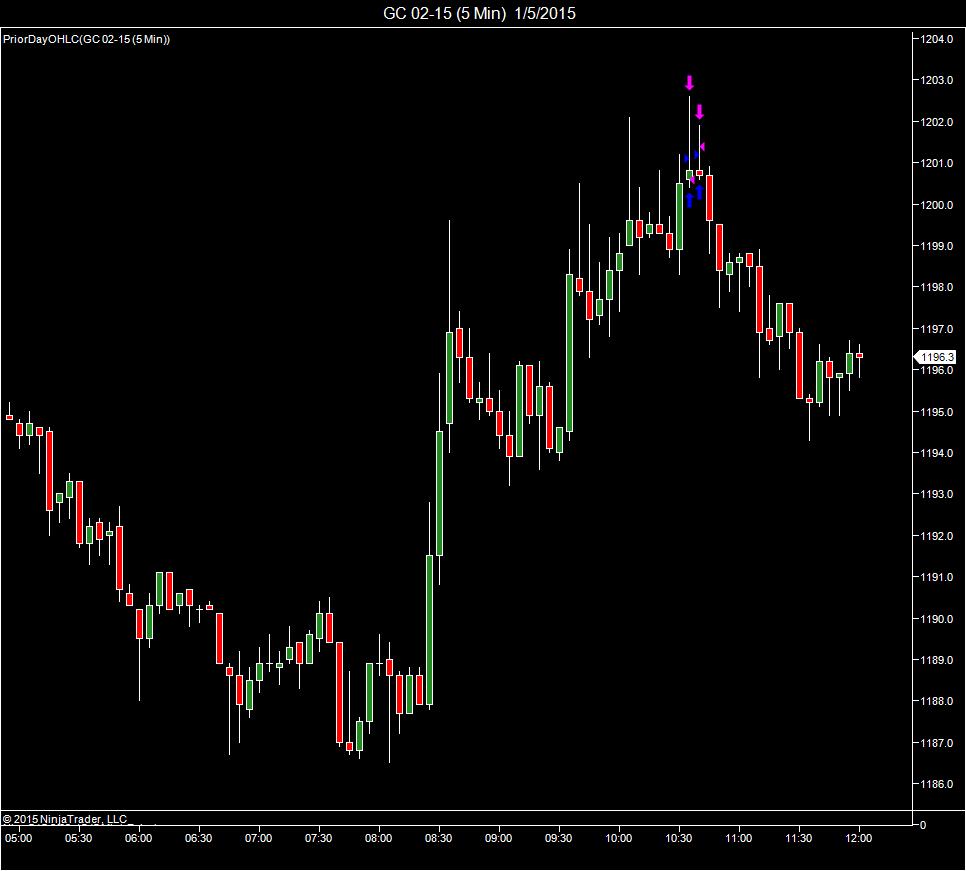Viewport: 966px width, 871px height.
Task: Click the 1197.0 price axis label
Action: pos(936,329)
